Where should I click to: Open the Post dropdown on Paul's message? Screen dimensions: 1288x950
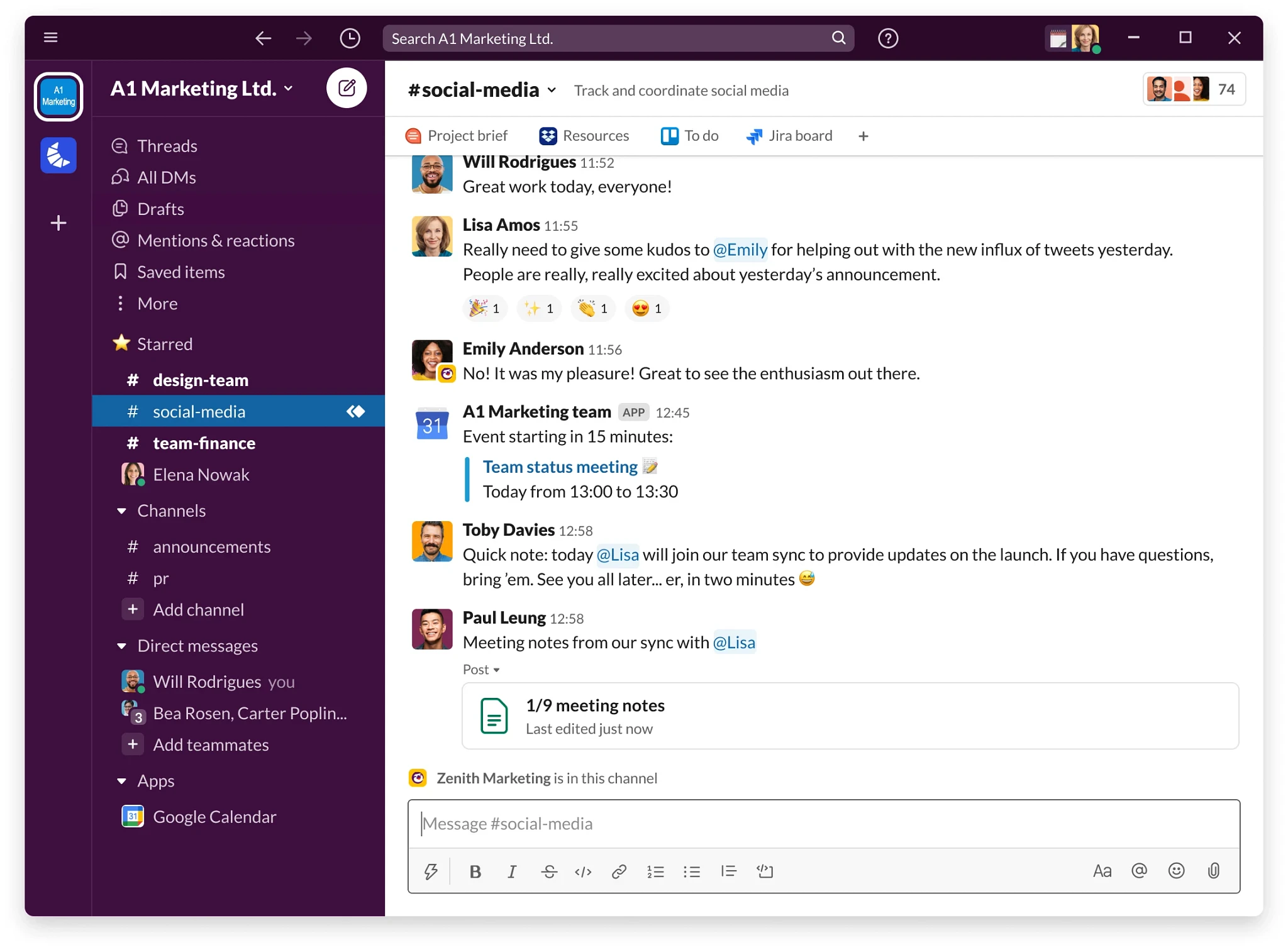480,669
